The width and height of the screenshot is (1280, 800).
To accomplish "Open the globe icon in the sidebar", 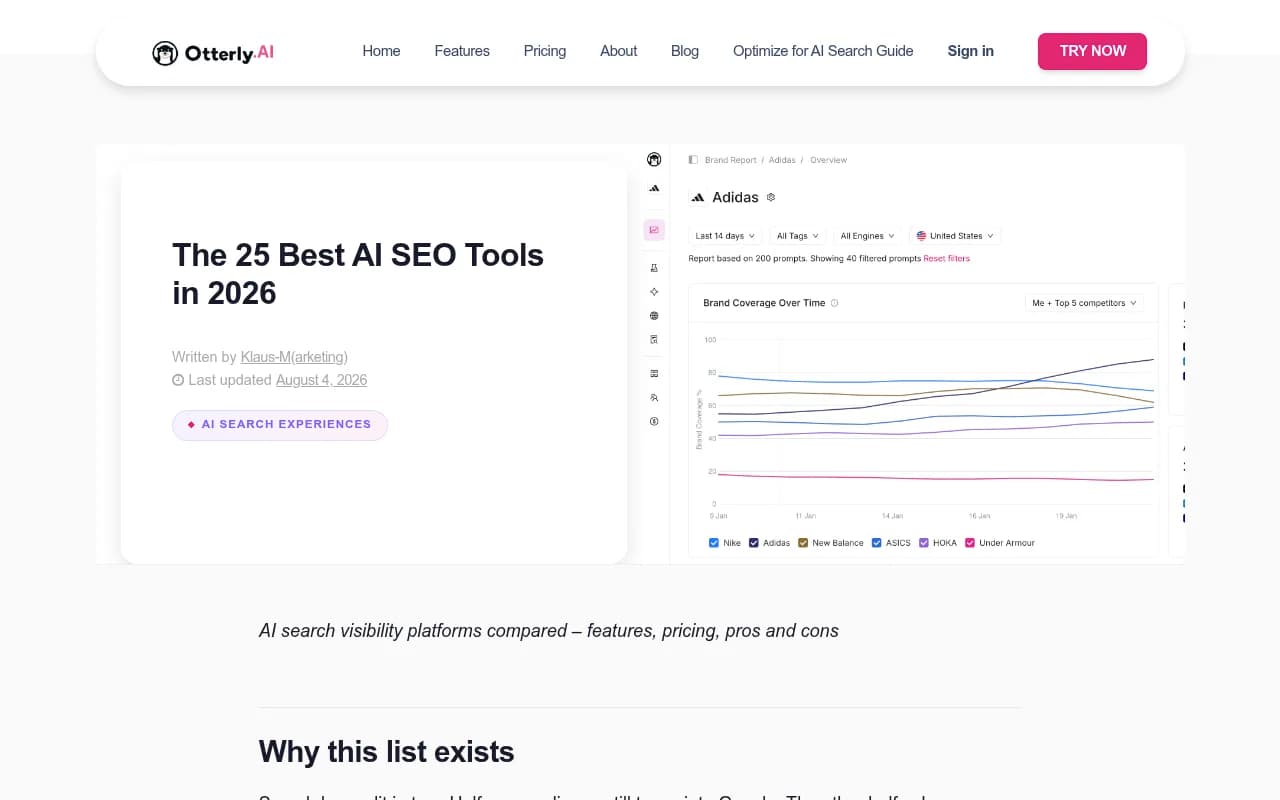I will tap(654, 316).
